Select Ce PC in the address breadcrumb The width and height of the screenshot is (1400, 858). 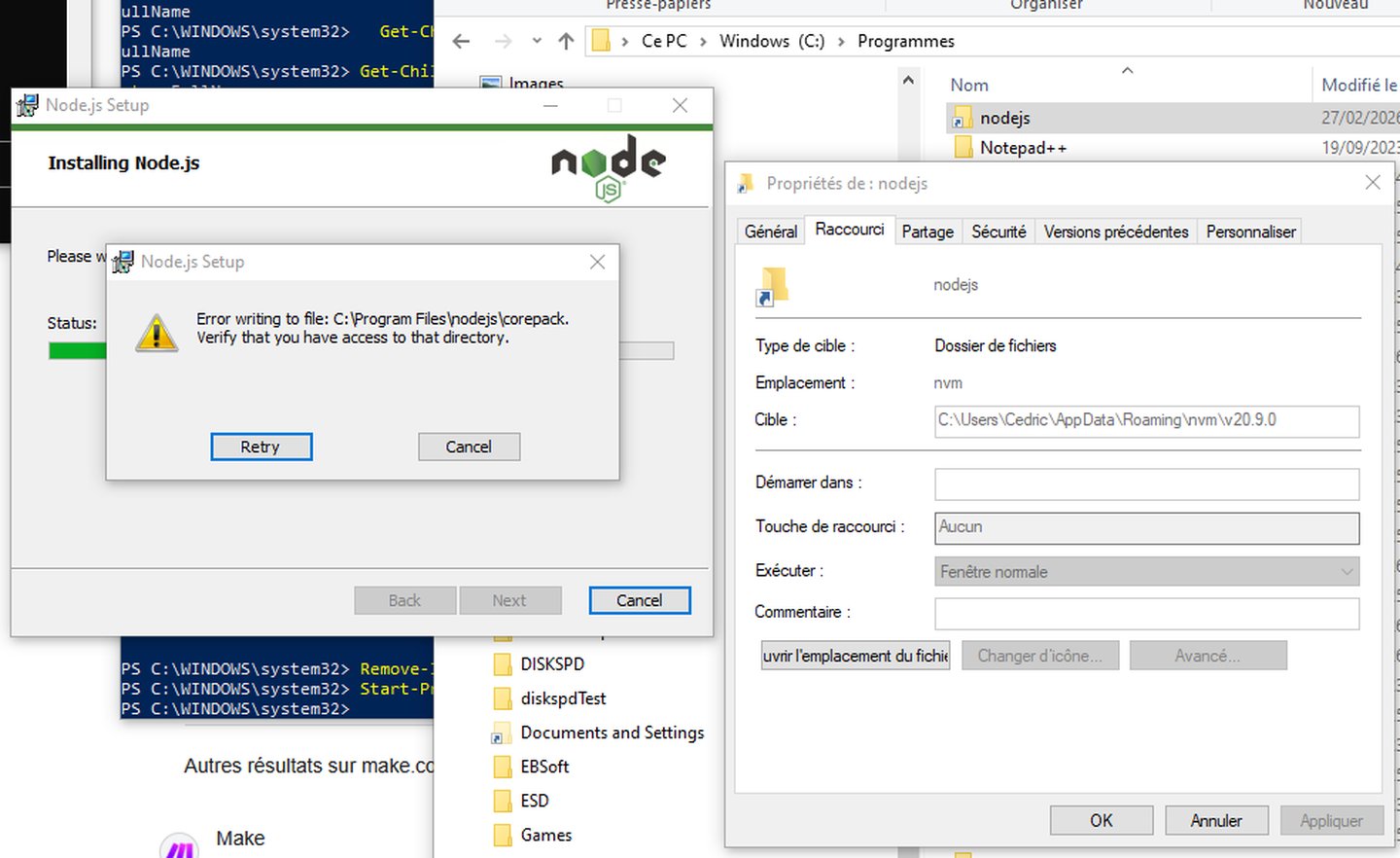coord(664,41)
